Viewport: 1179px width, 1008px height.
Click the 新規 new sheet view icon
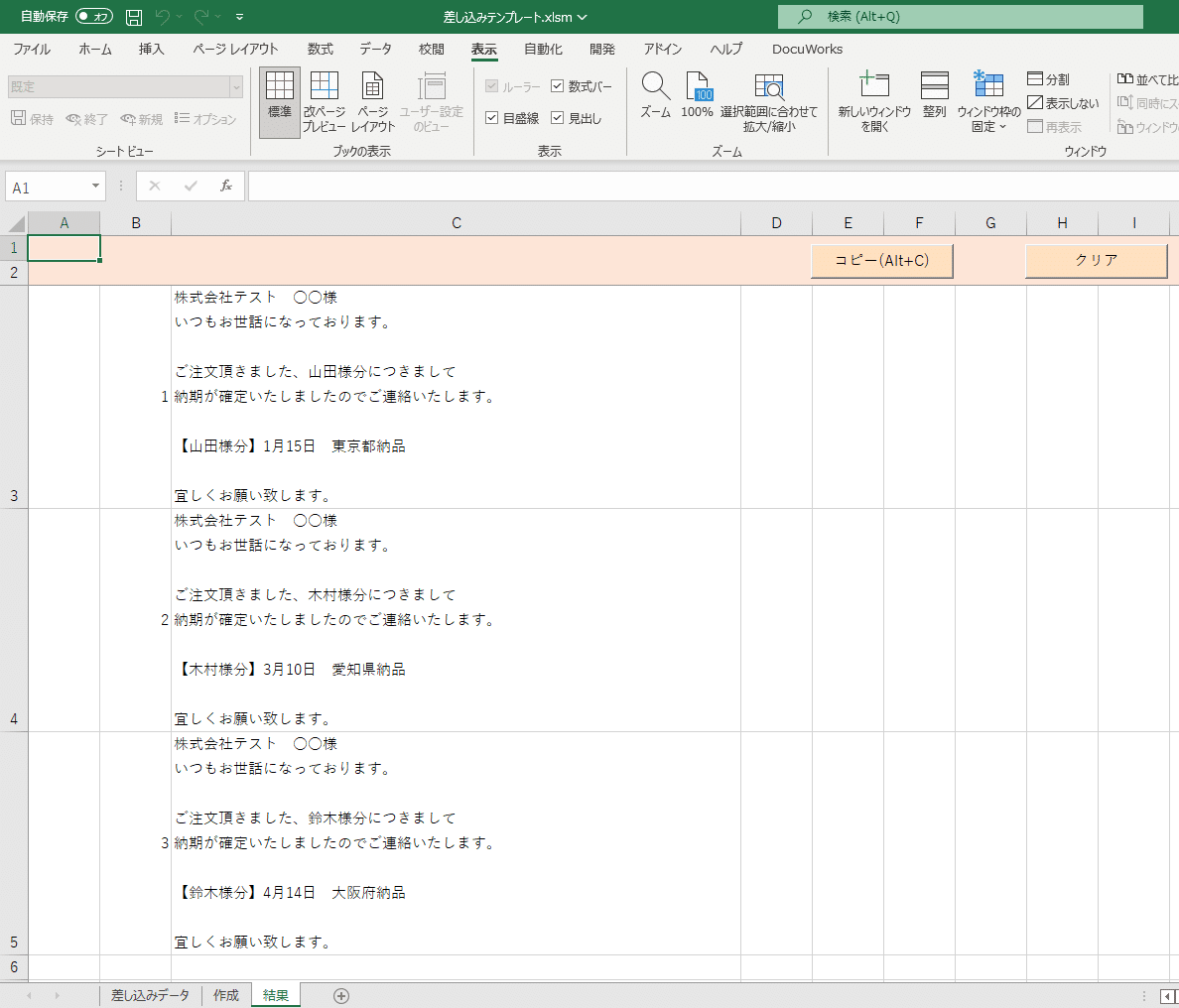pos(141,119)
